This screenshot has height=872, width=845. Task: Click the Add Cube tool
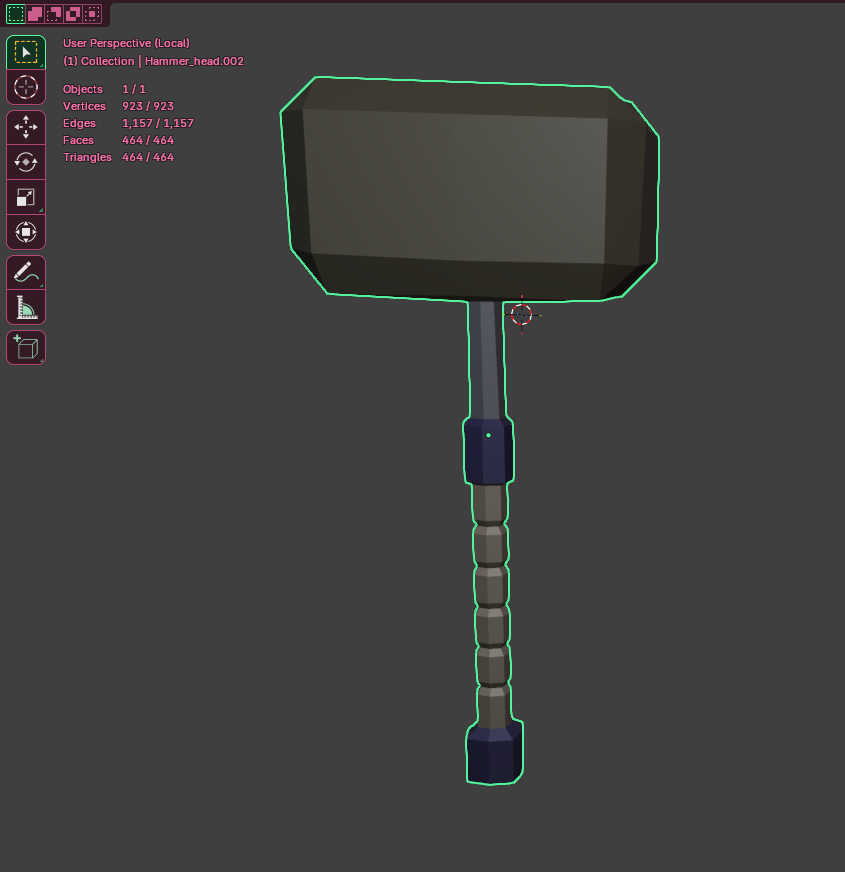[x=26, y=348]
